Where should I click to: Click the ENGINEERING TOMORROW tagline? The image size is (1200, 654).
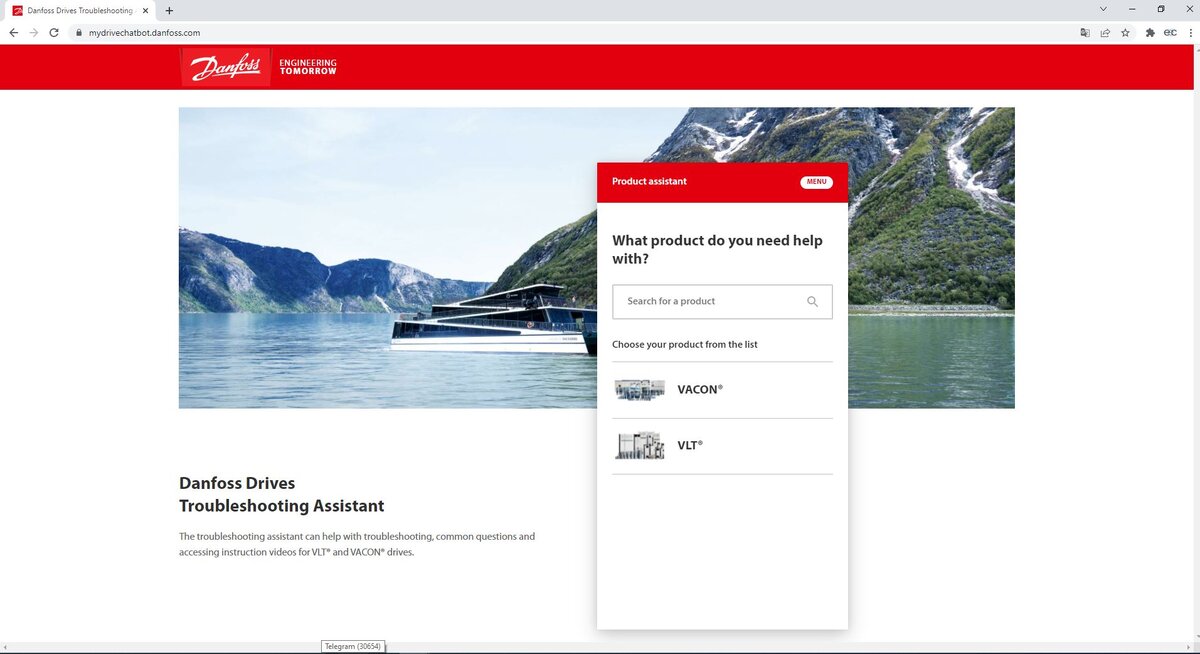tap(308, 67)
